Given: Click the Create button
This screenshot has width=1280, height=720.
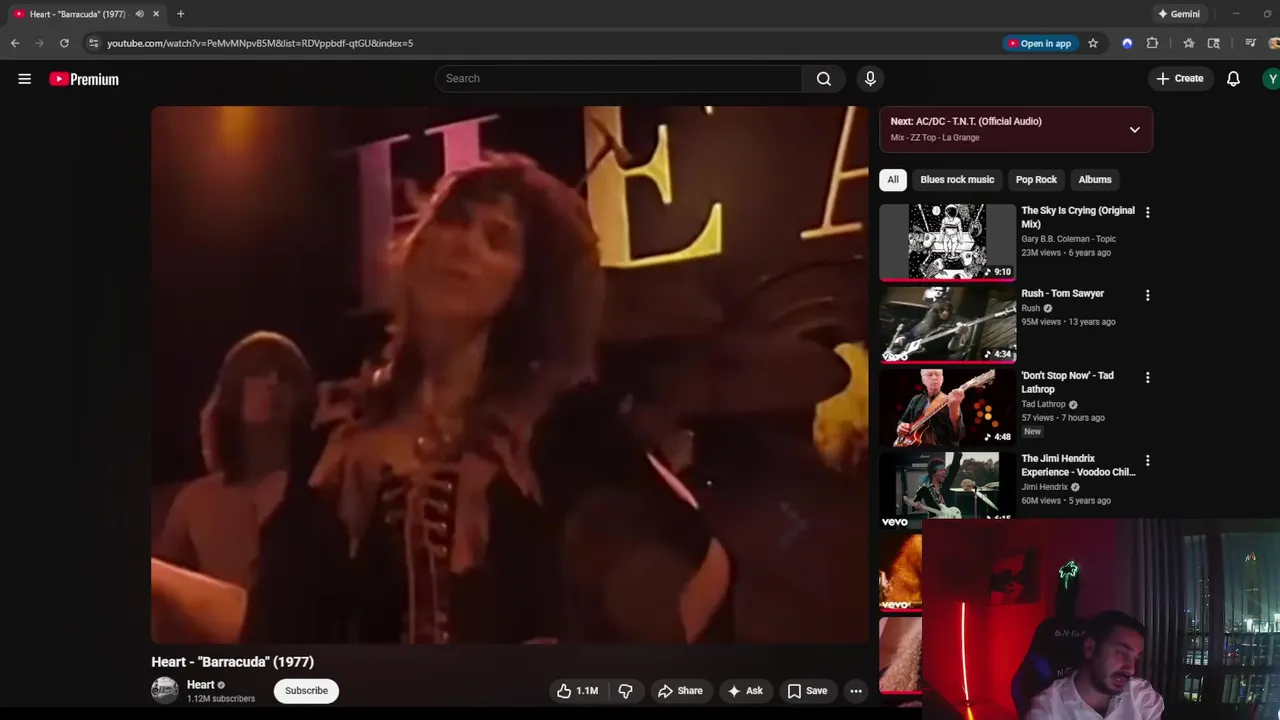Looking at the screenshot, I should pos(1180,78).
